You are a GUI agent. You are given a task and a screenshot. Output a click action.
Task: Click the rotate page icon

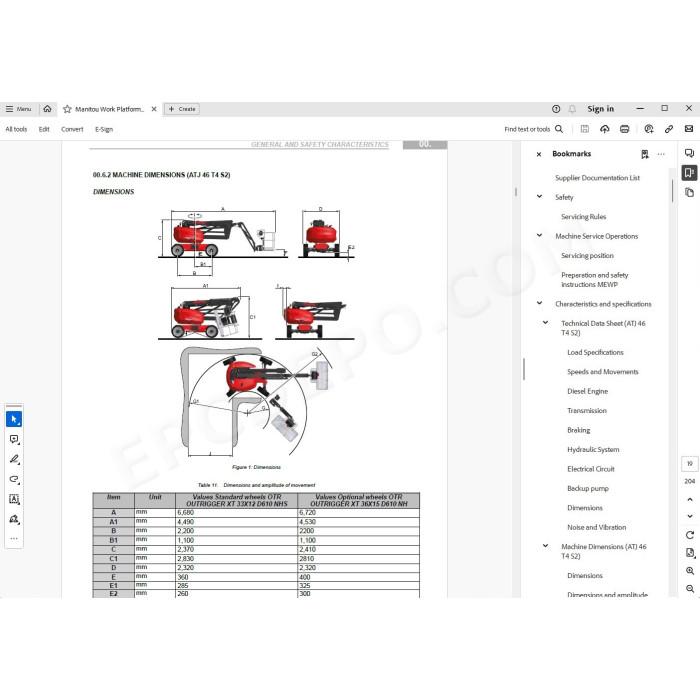pos(690,535)
